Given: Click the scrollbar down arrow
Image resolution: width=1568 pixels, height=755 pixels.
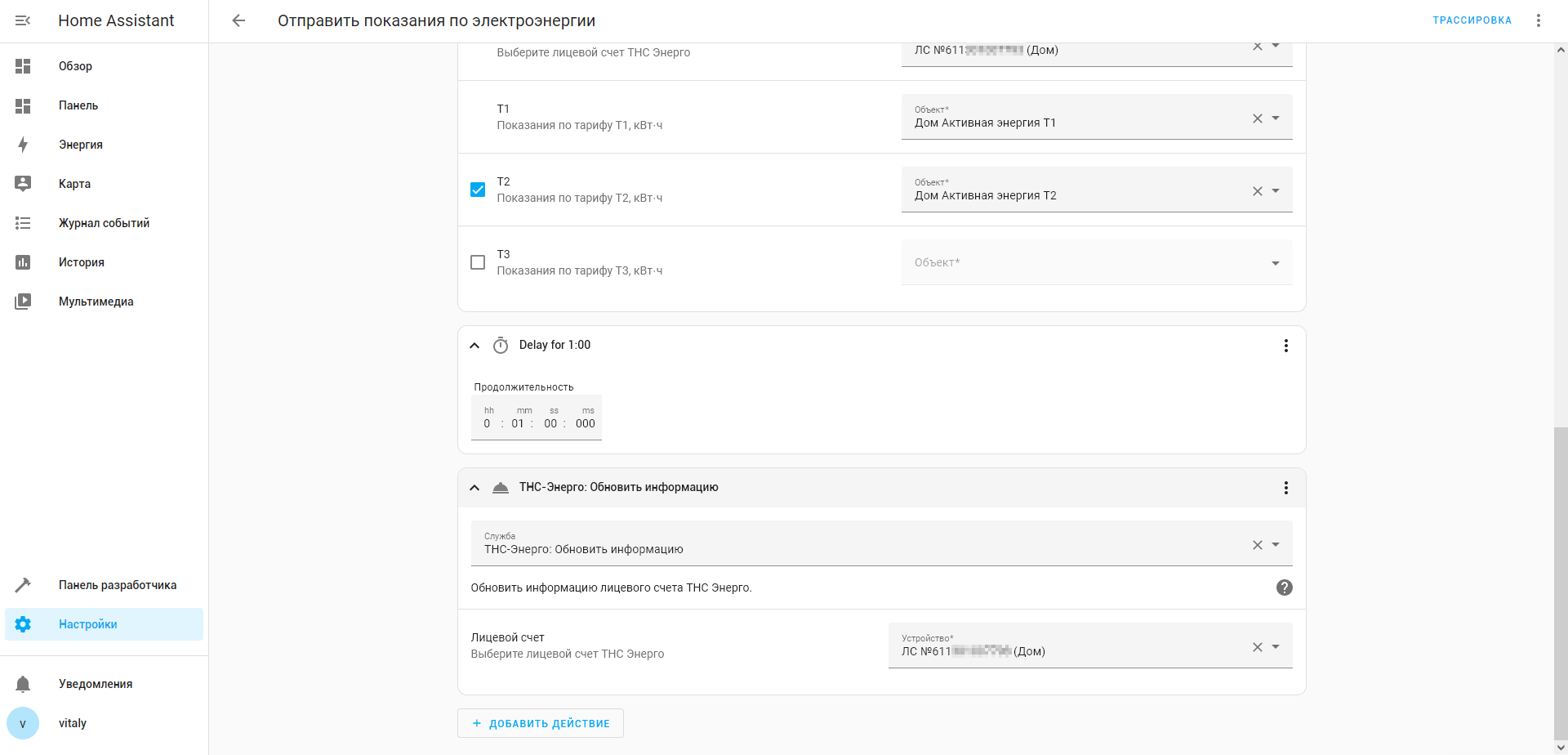Looking at the screenshot, I should point(1561,748).
